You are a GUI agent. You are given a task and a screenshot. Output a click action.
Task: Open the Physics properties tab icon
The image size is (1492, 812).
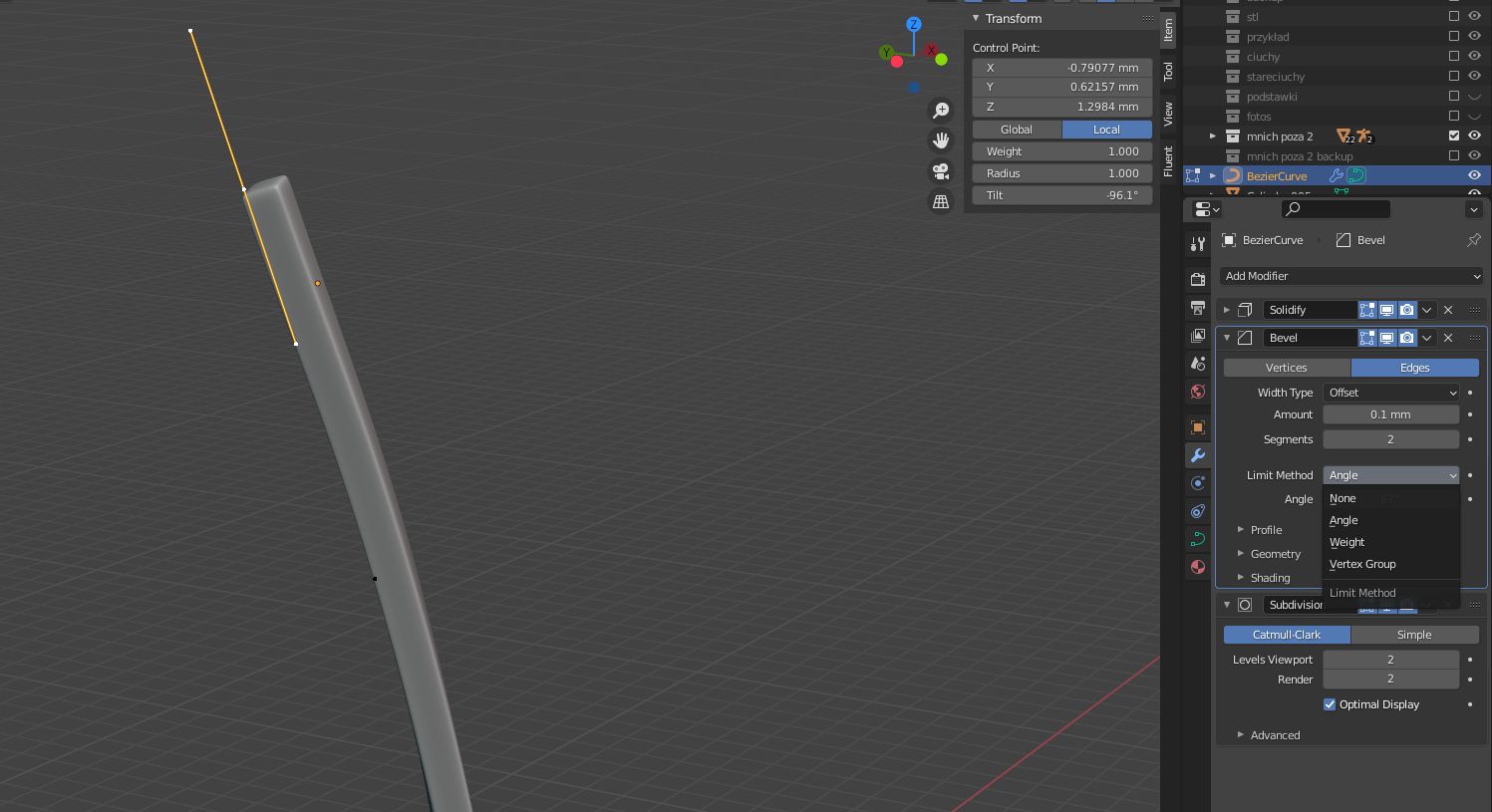(x=1198, y=483)
